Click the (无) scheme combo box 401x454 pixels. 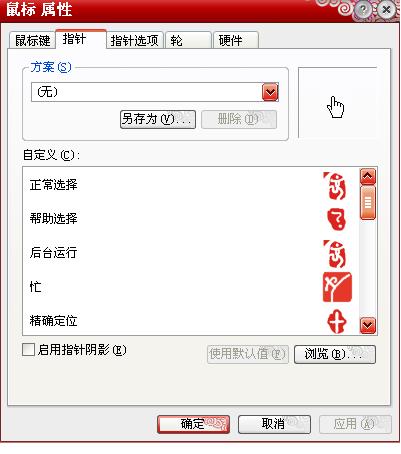pos(155,92)
